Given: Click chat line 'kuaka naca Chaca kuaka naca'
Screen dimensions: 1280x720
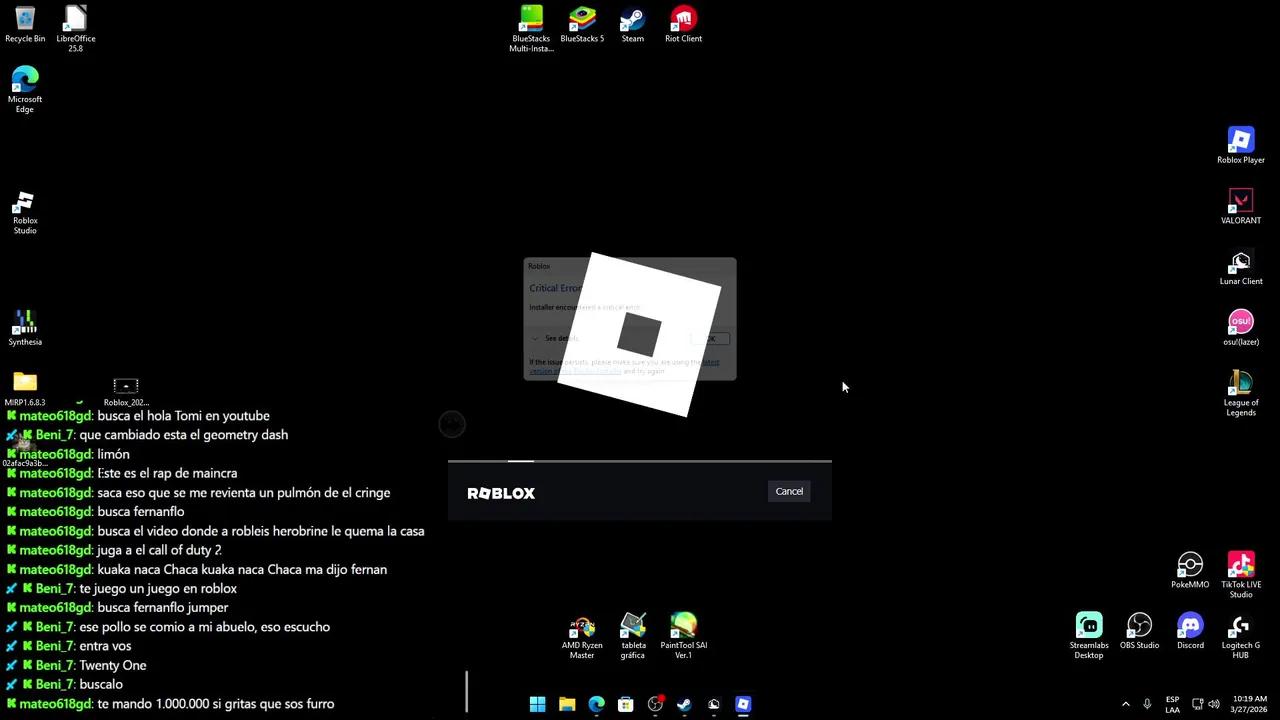Looking at the screenshot, I should [x=242, y=570].
